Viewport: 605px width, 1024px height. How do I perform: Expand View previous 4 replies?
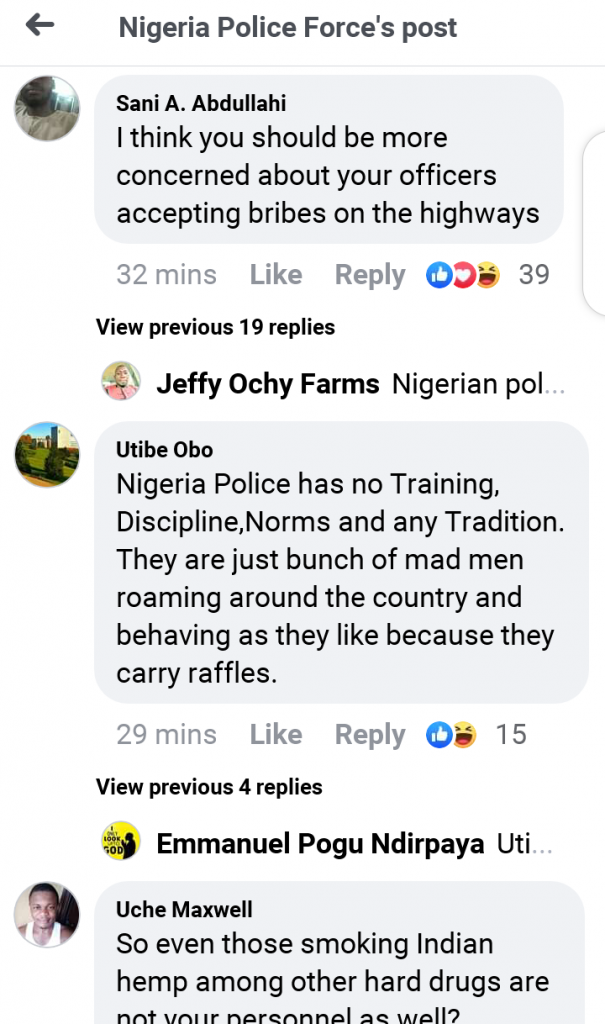click(209, 787)
